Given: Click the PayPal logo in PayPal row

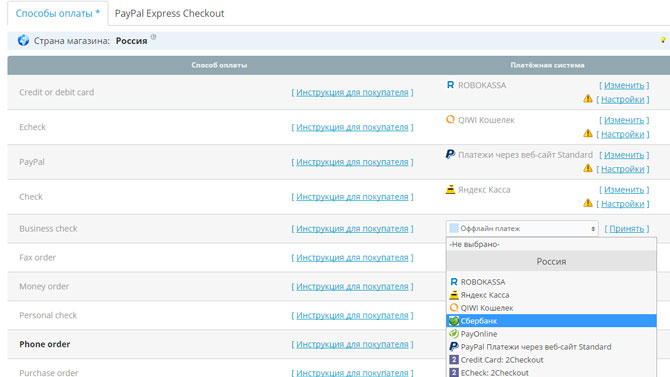Looking at the screenshot, I should 450,154.
